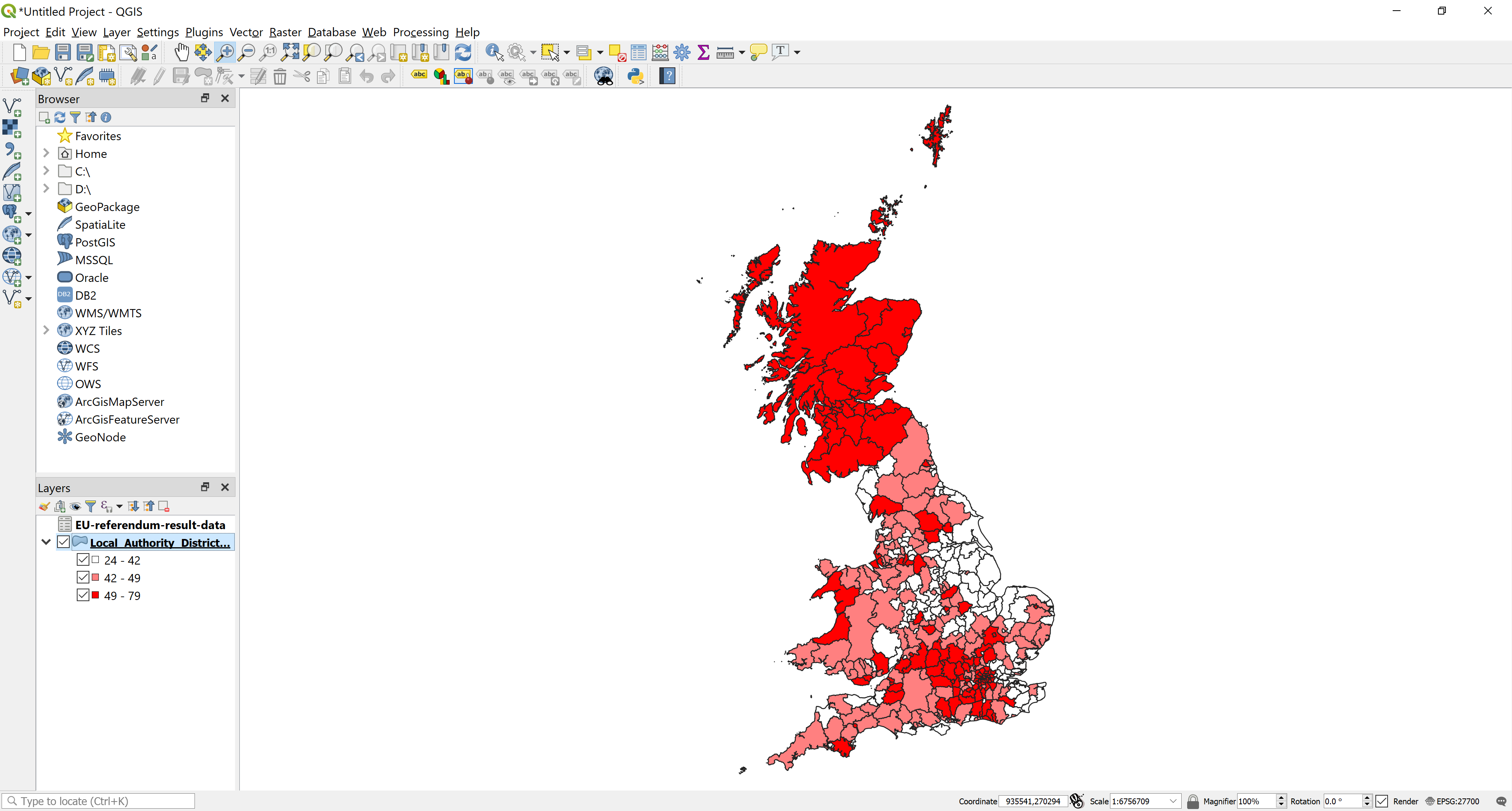Expand the XYZ Tiles browser entry
Screen dimensions: 1512x811
(x=46, y=330)
